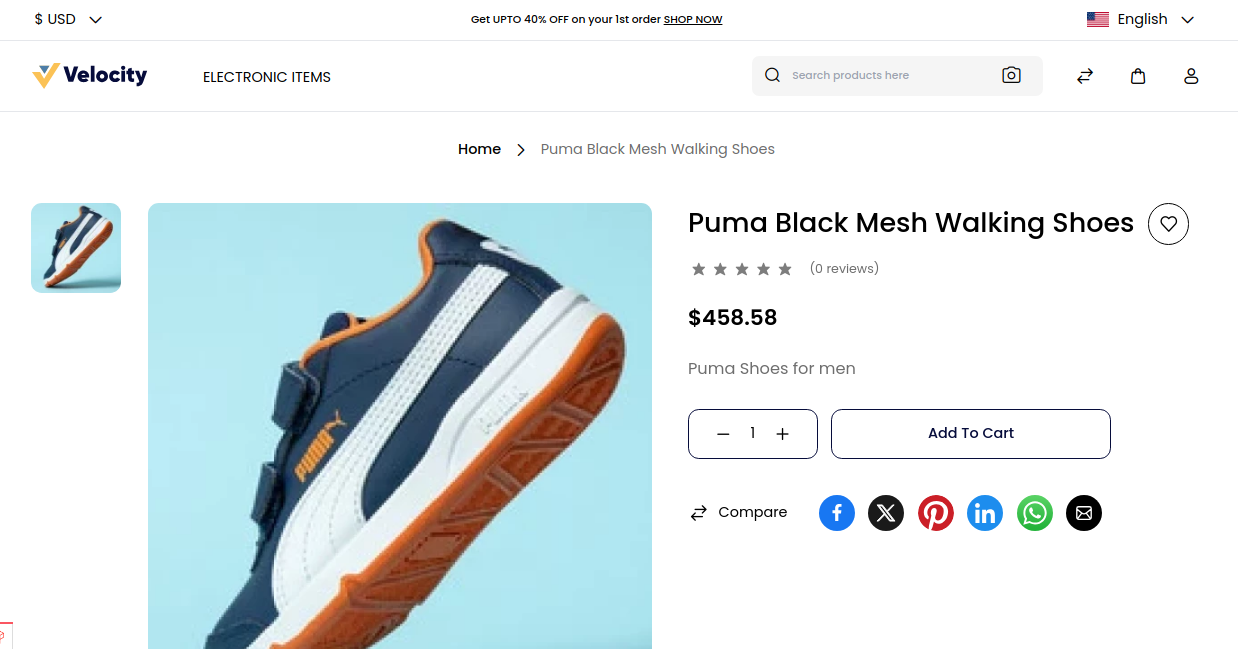Image resolution: width=1238 pixels, height=649 pixels.
Task: Open the shopping bag cart icon
Action: 1138,76
